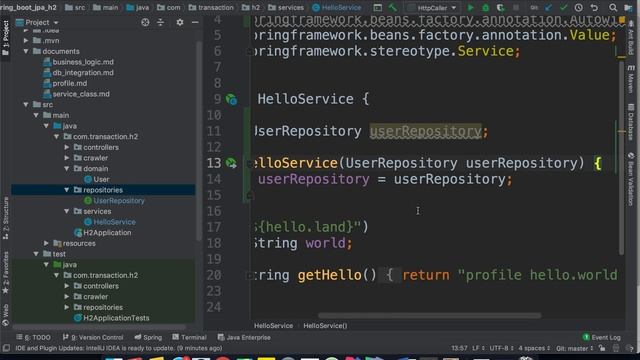Expand the controllers package under main
This screenshot has width=640, height=360.
67,147
